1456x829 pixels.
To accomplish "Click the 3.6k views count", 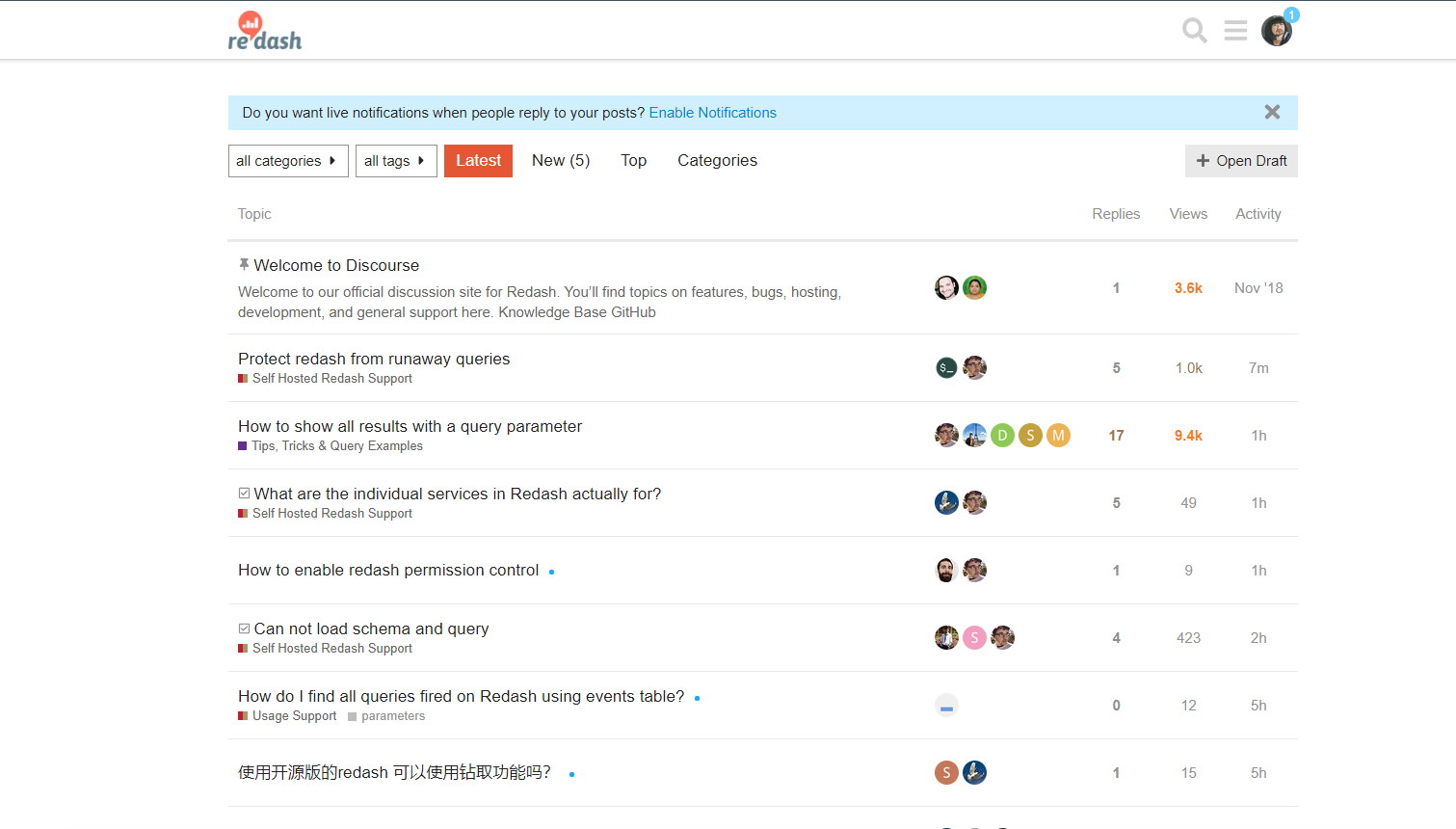I will click(1188, 288).
